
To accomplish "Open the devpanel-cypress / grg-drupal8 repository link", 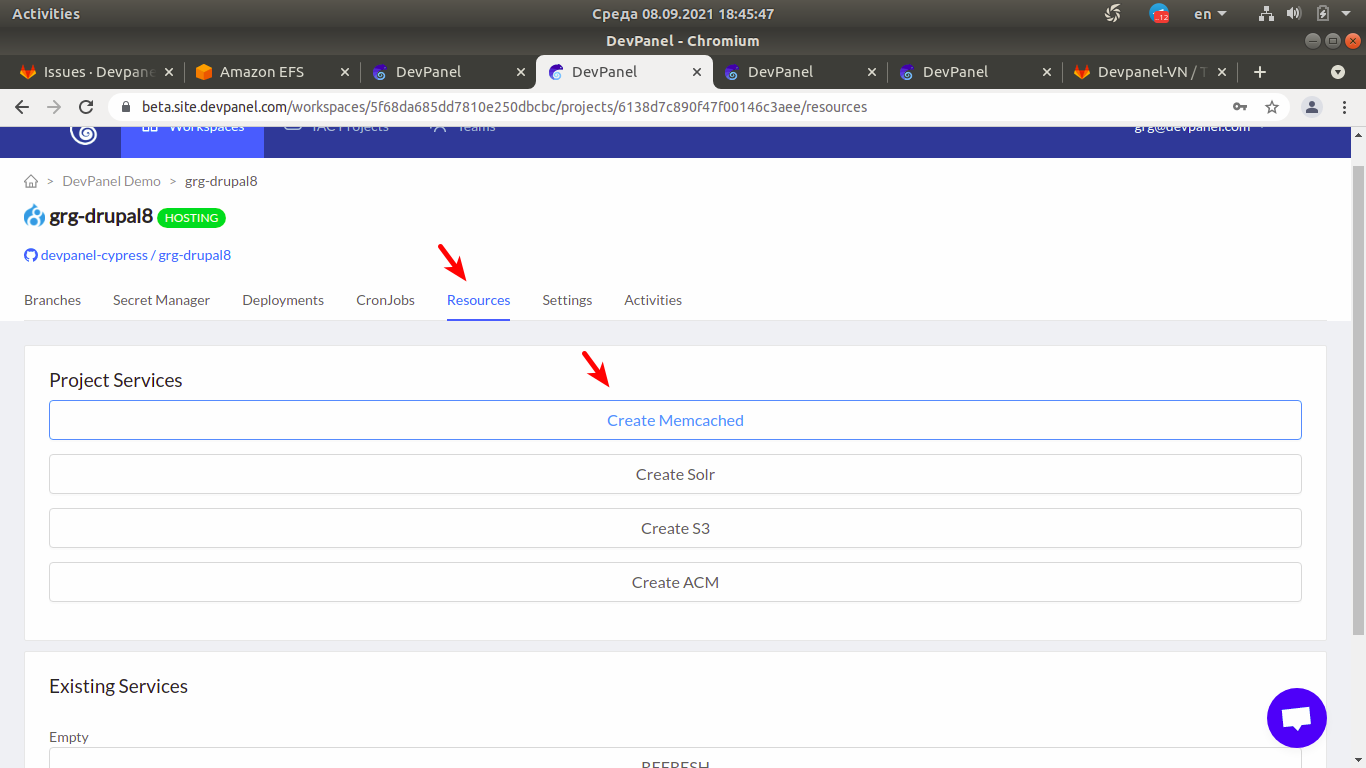I will coord(135,255).
